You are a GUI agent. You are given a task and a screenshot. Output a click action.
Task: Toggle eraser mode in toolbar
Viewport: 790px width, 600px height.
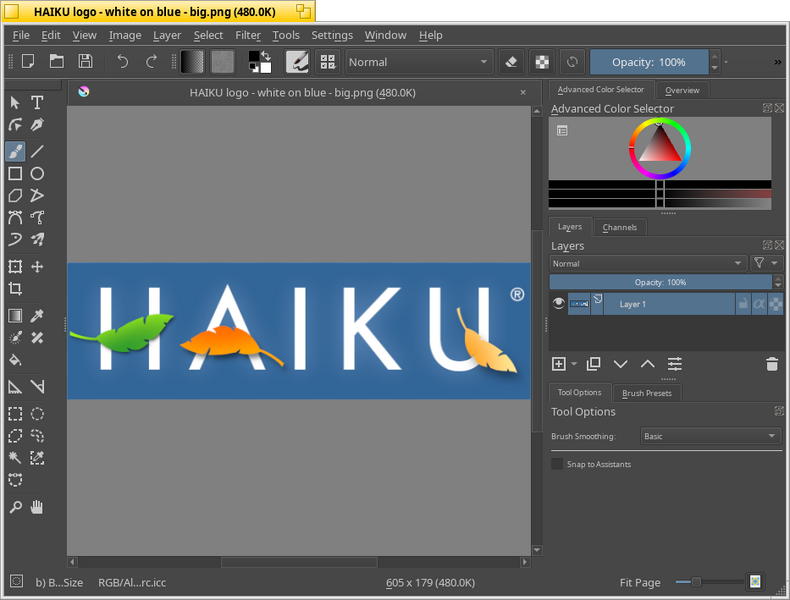click(511, 62)
